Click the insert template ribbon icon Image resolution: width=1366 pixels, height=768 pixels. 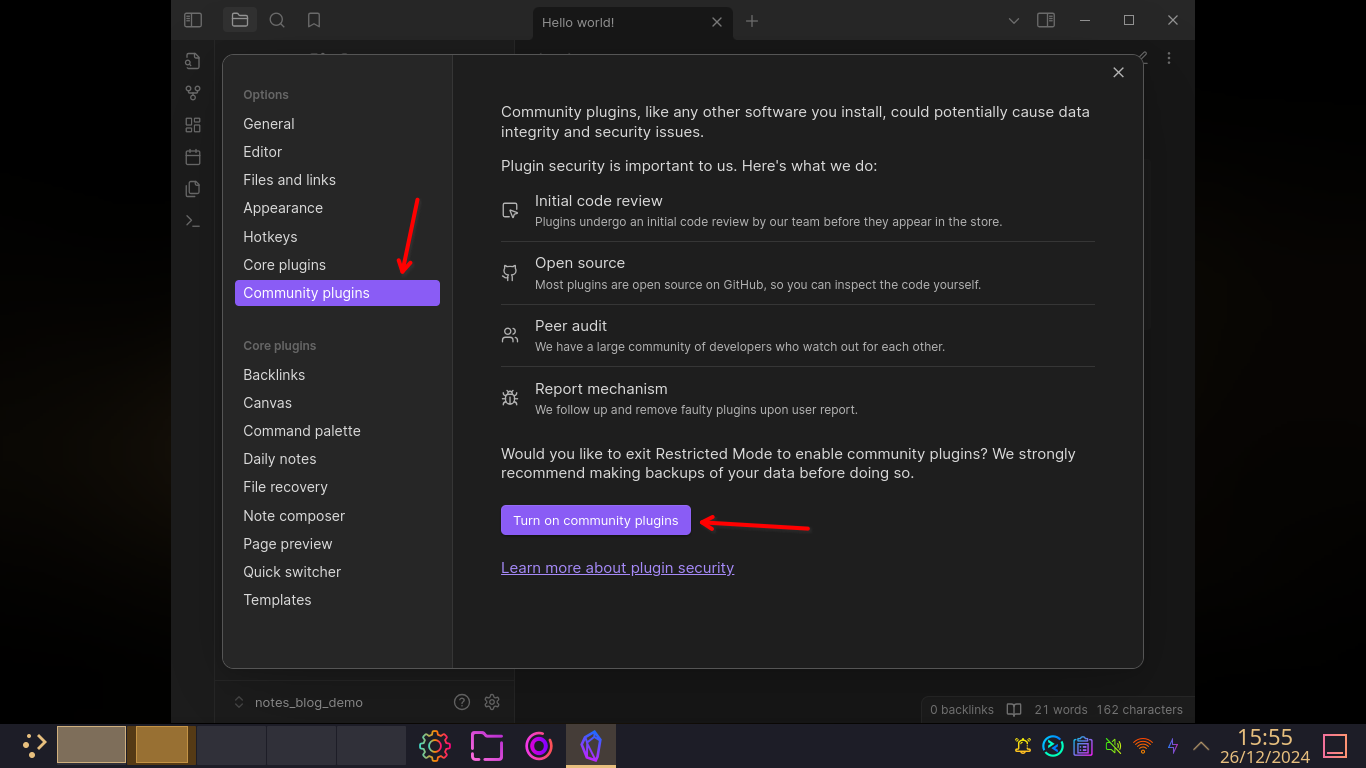coord(193,189)
